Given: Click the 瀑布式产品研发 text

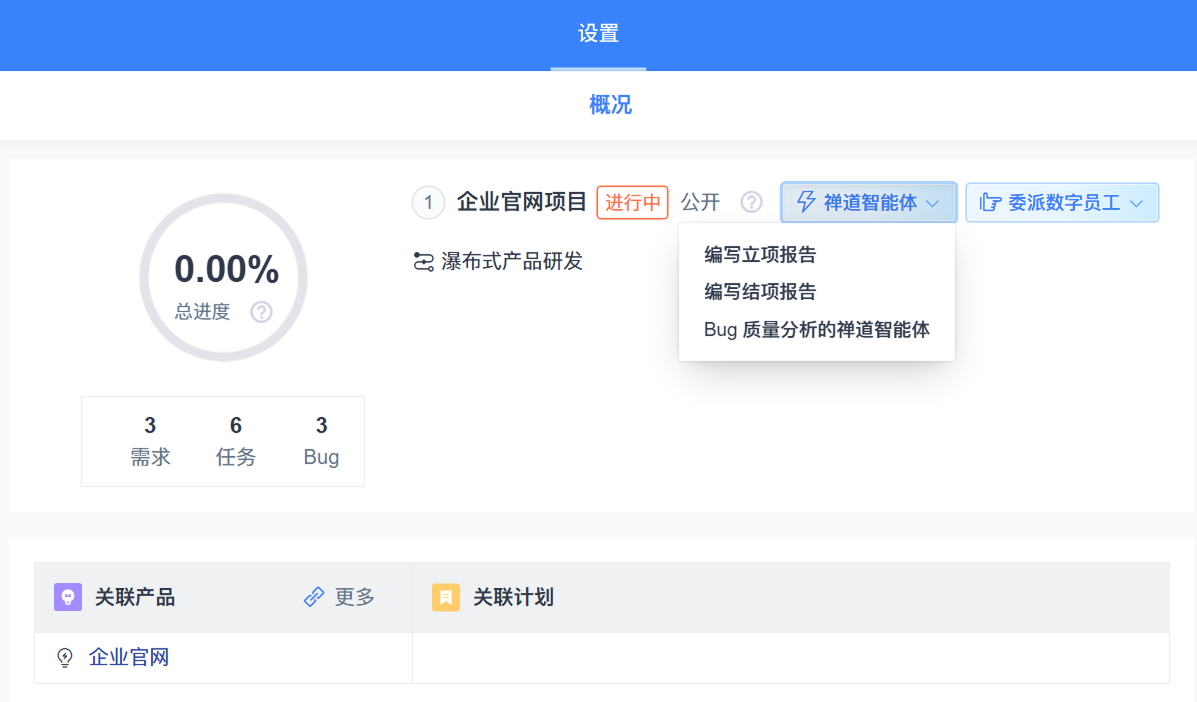Looking at the screenshot, I should (511, 261).
